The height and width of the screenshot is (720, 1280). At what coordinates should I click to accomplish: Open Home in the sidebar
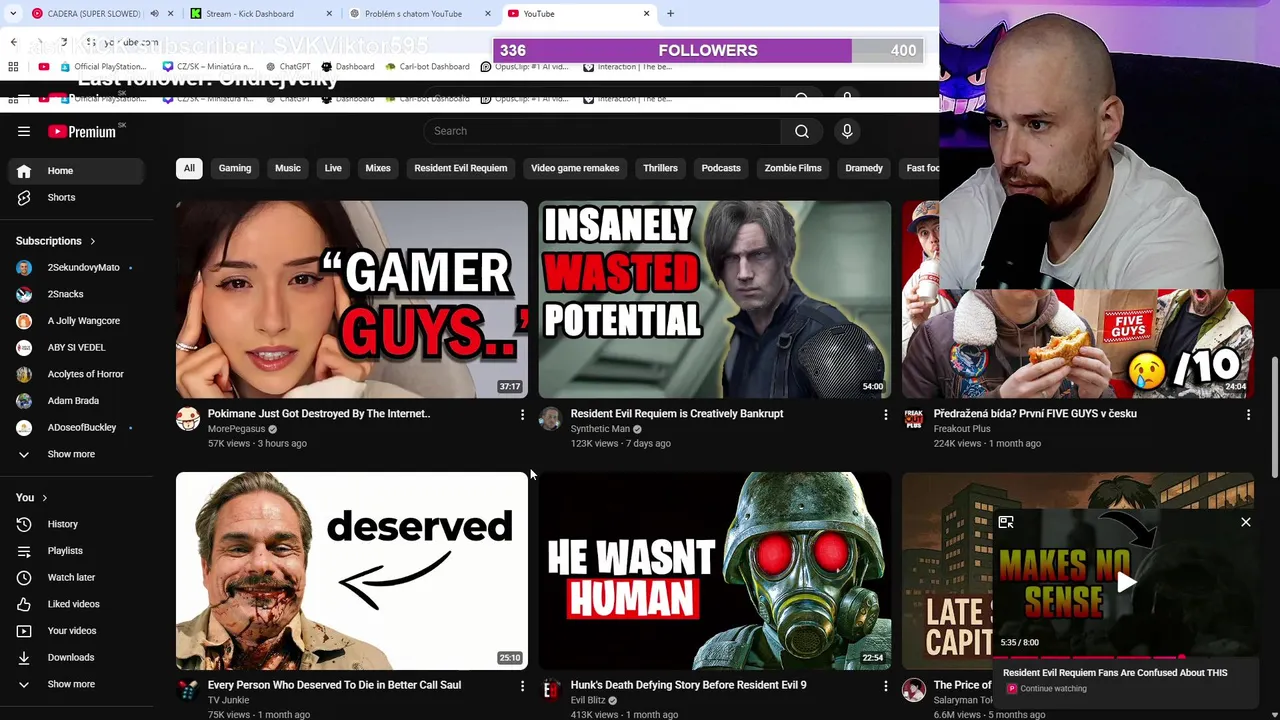click(76, 171)
